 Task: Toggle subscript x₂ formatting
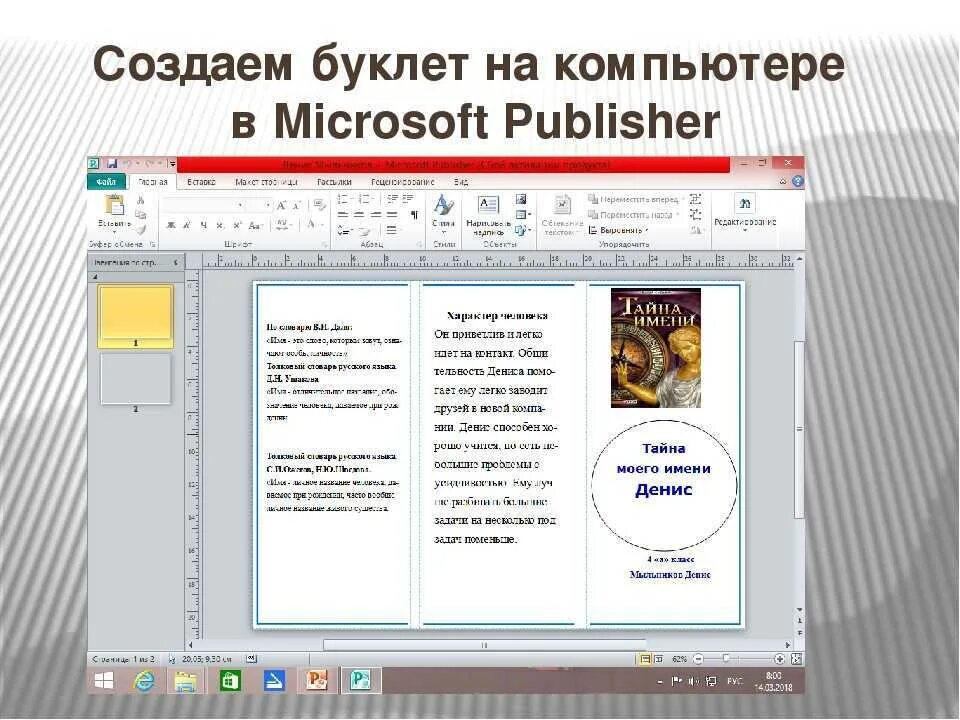220,225
